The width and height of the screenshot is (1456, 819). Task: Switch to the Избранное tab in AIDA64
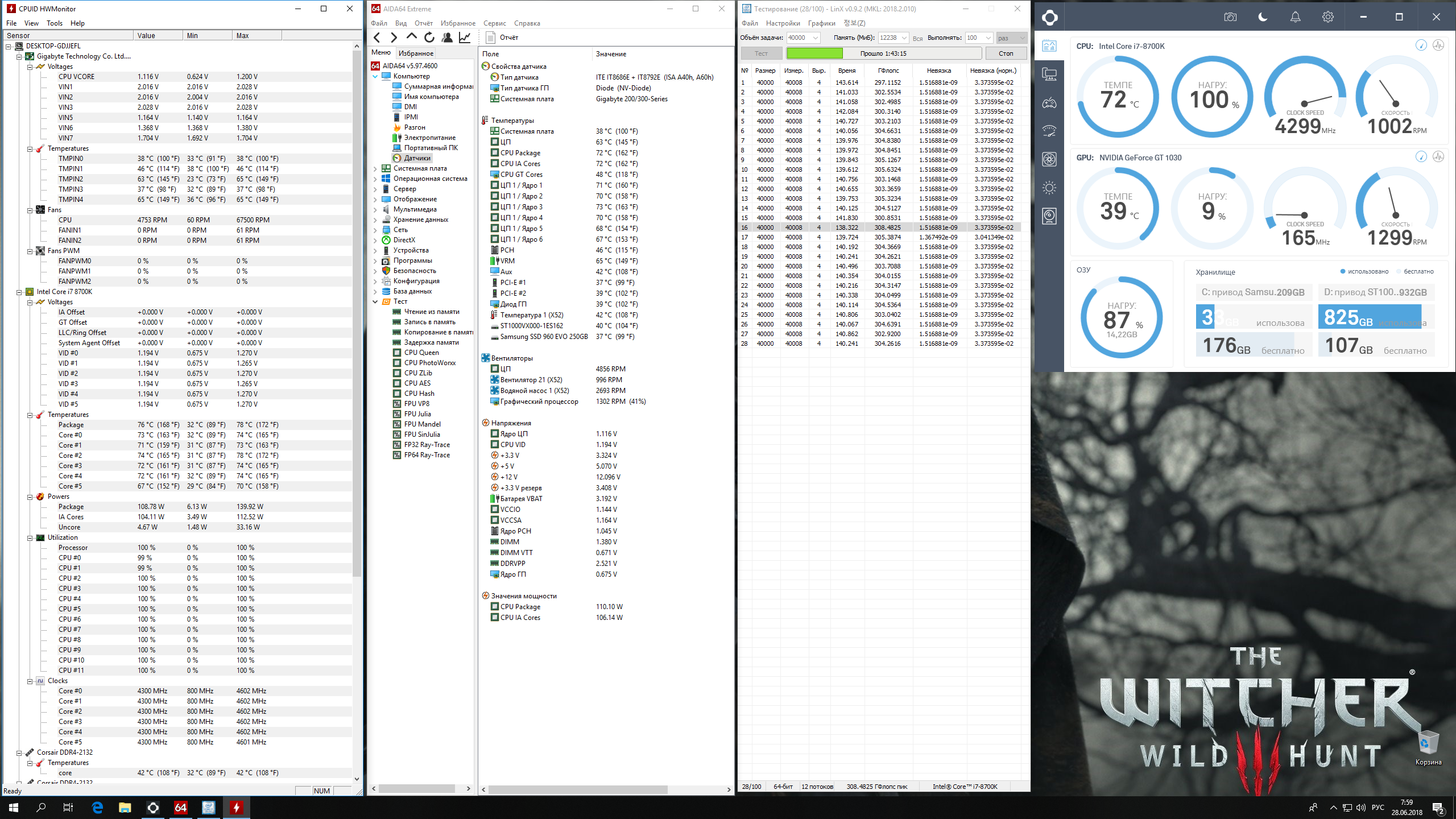coord(416,53)
